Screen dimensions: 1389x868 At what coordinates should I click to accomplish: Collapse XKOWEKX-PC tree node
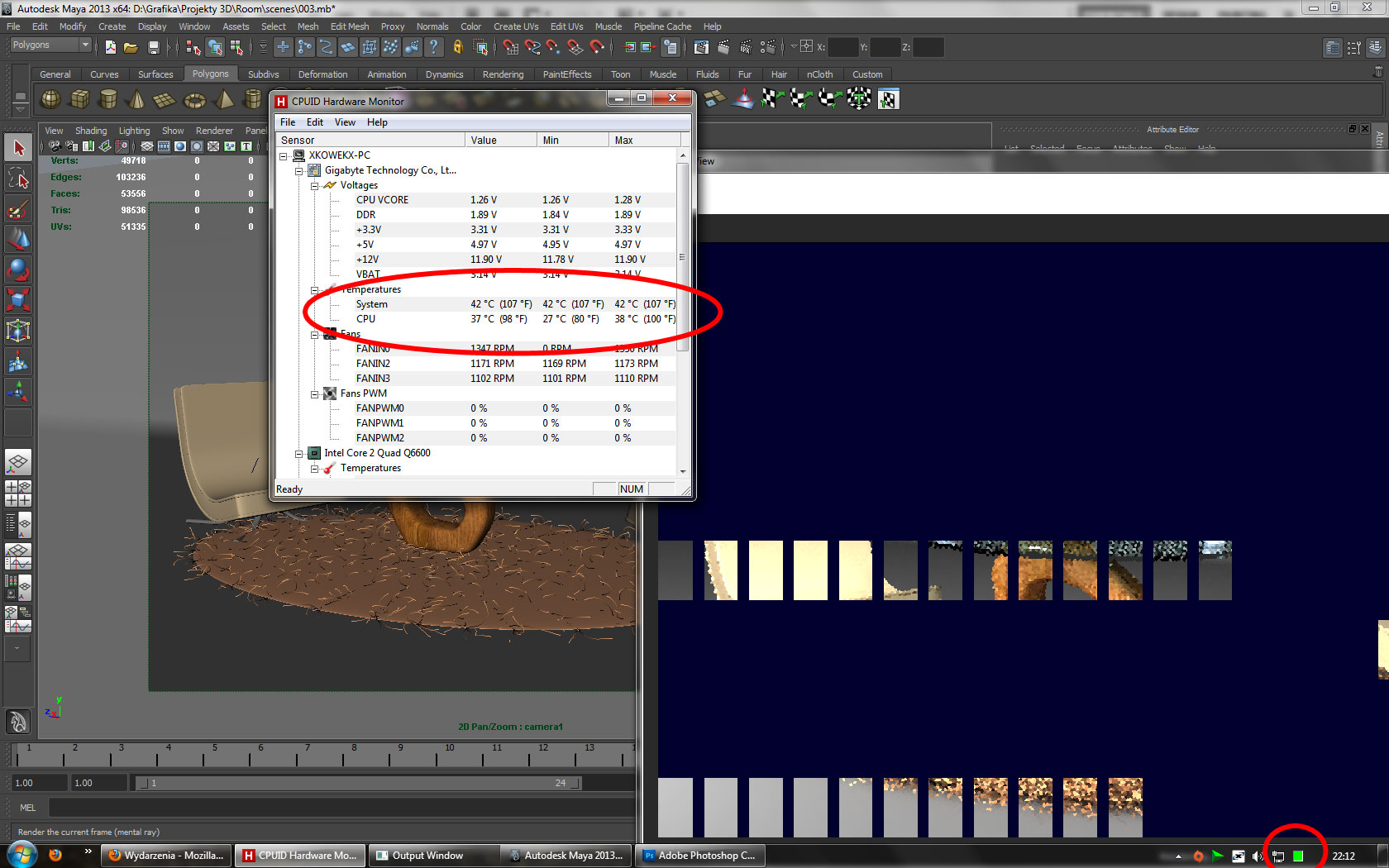click(x=284, y=155)
